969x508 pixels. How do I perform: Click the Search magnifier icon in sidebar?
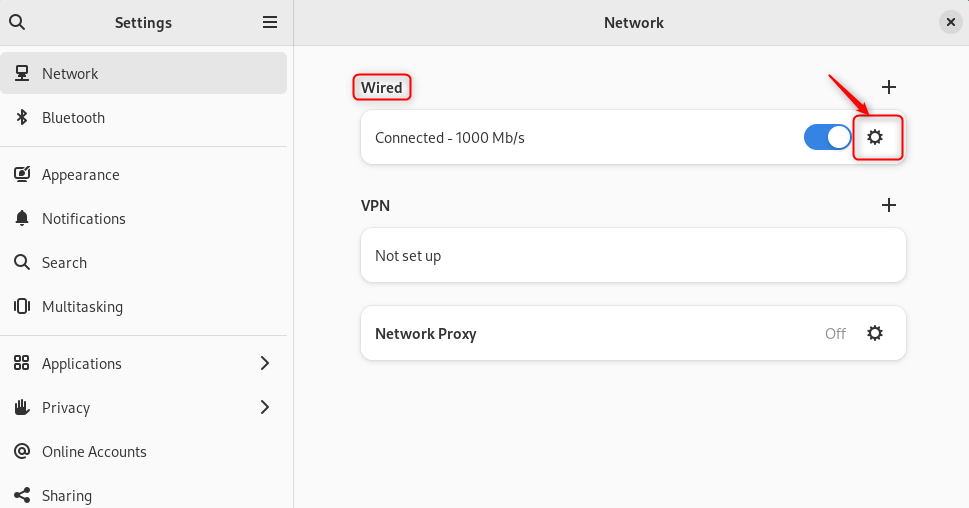[x=22, y=262]
